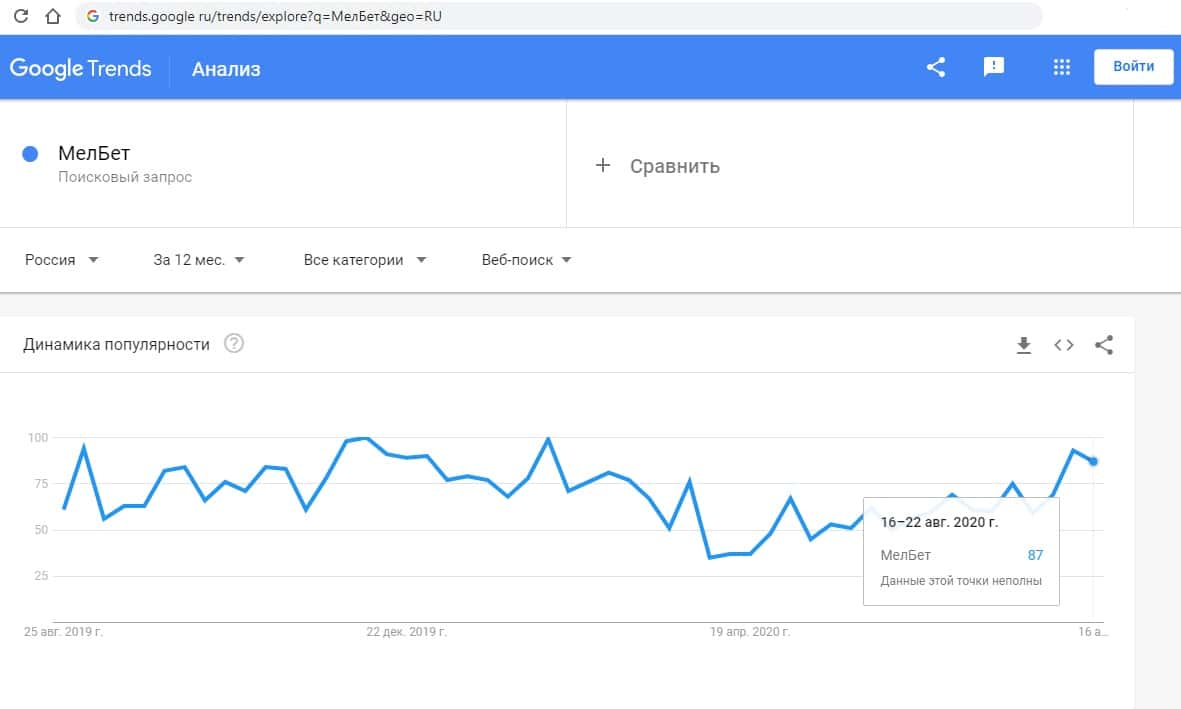Get embed code for the chart
The width and height of the screenshot is (1181, 709).
click(x=1064, y=345)
